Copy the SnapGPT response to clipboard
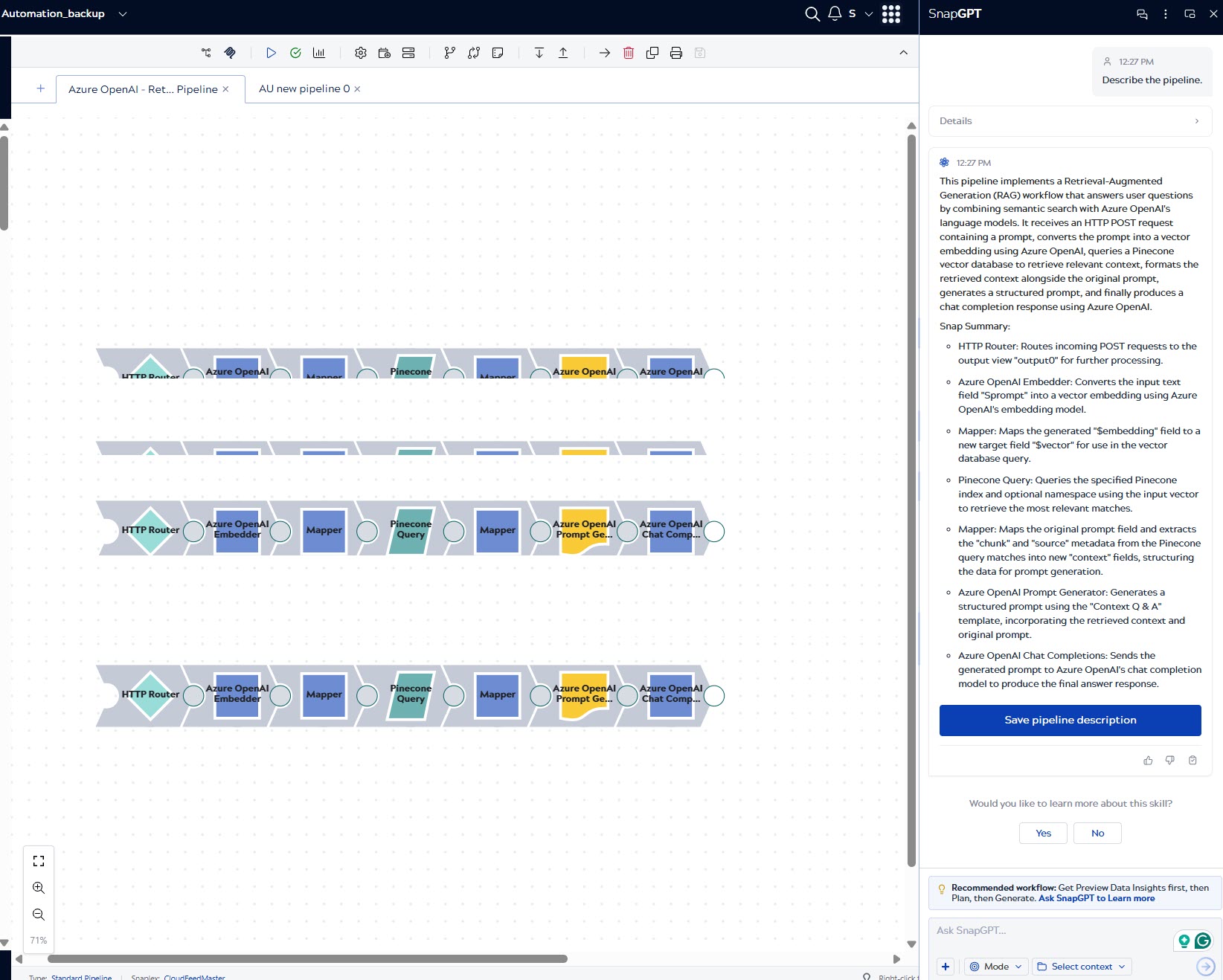 pyautogui.click(x=1192, y=760)
